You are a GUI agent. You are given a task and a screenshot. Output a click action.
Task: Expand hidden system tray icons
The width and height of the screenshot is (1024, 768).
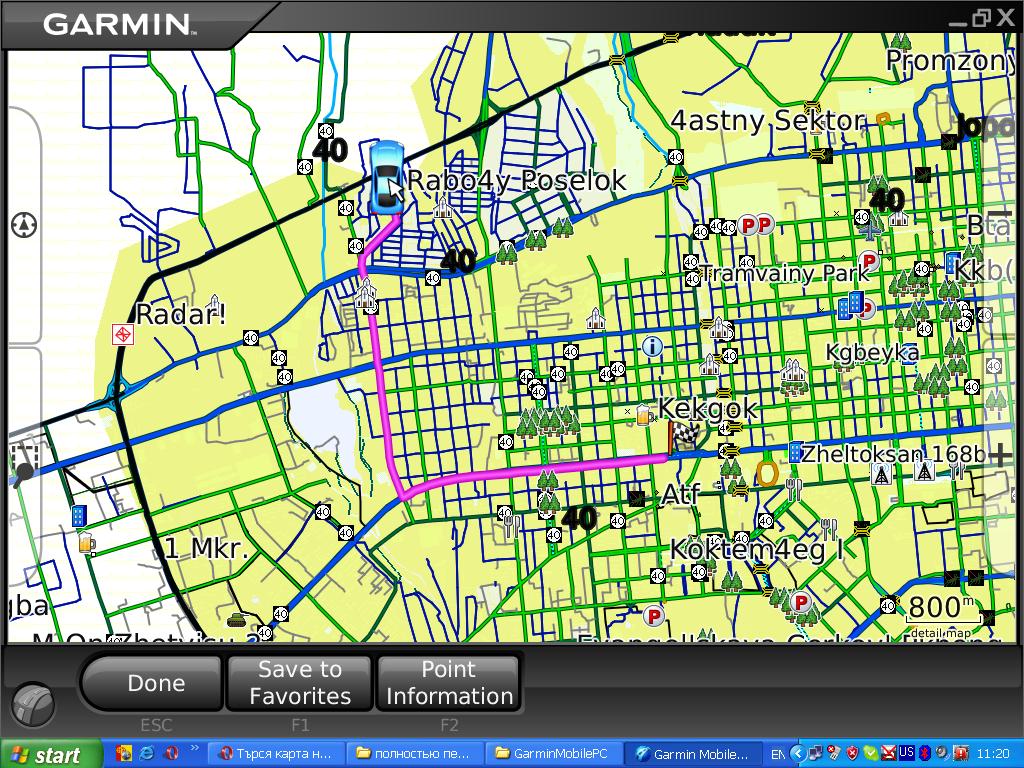click(x=797, y=754)
